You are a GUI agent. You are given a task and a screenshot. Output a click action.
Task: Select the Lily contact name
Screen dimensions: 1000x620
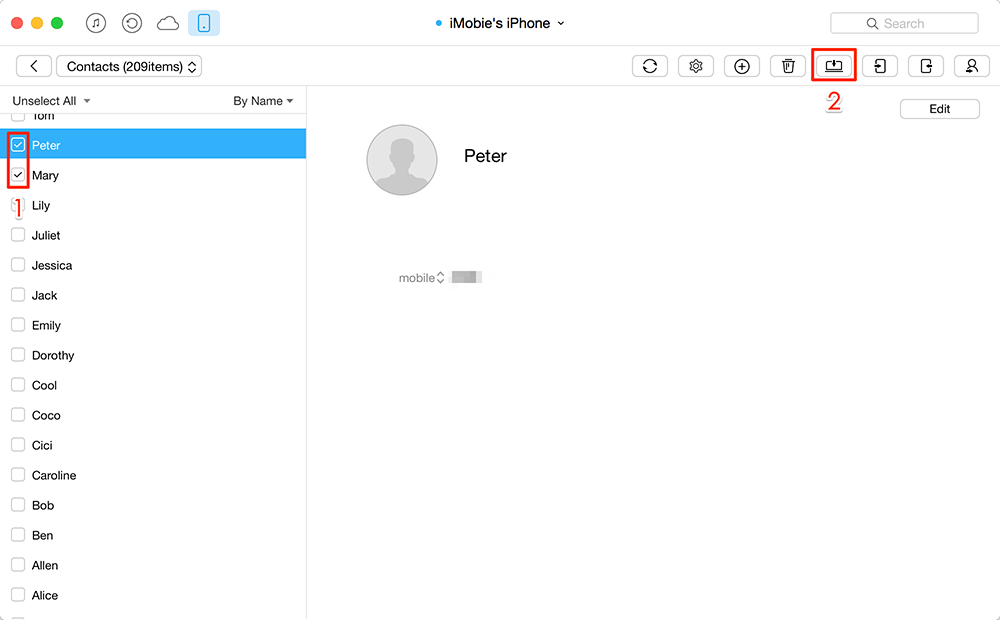[x=41, y=205]
